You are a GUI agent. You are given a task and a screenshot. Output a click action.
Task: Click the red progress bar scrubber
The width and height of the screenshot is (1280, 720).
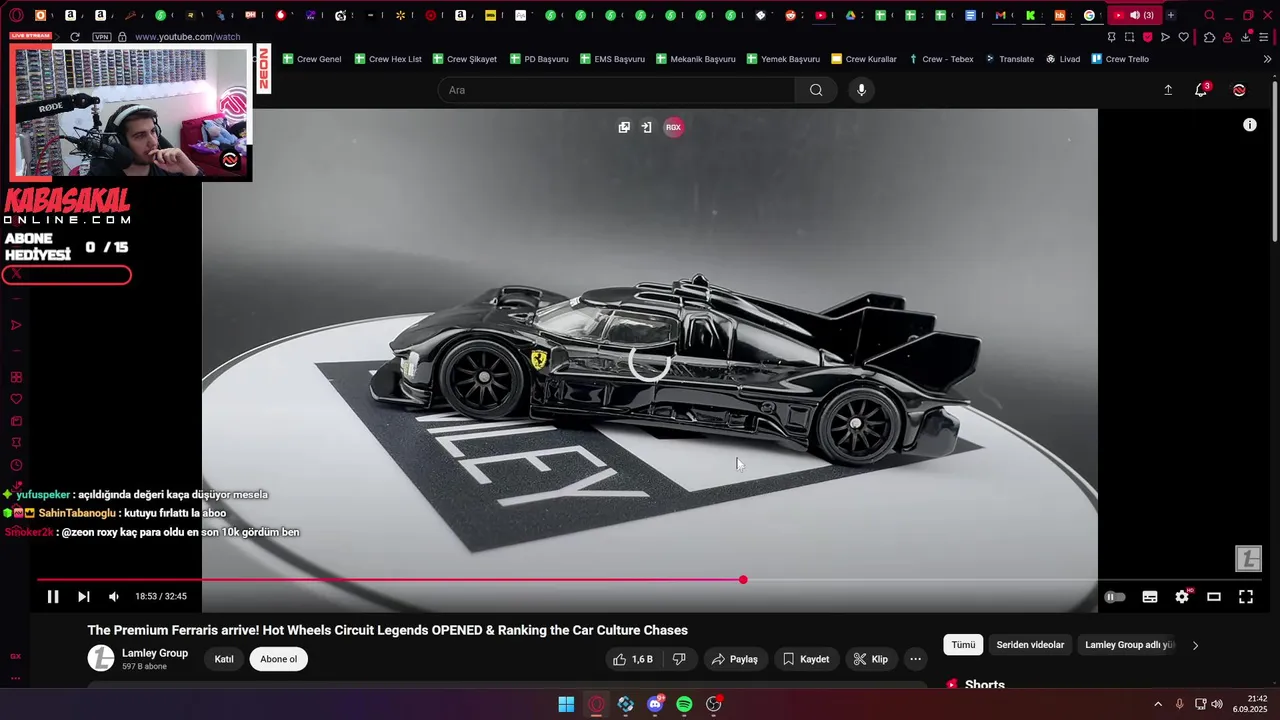743,580
